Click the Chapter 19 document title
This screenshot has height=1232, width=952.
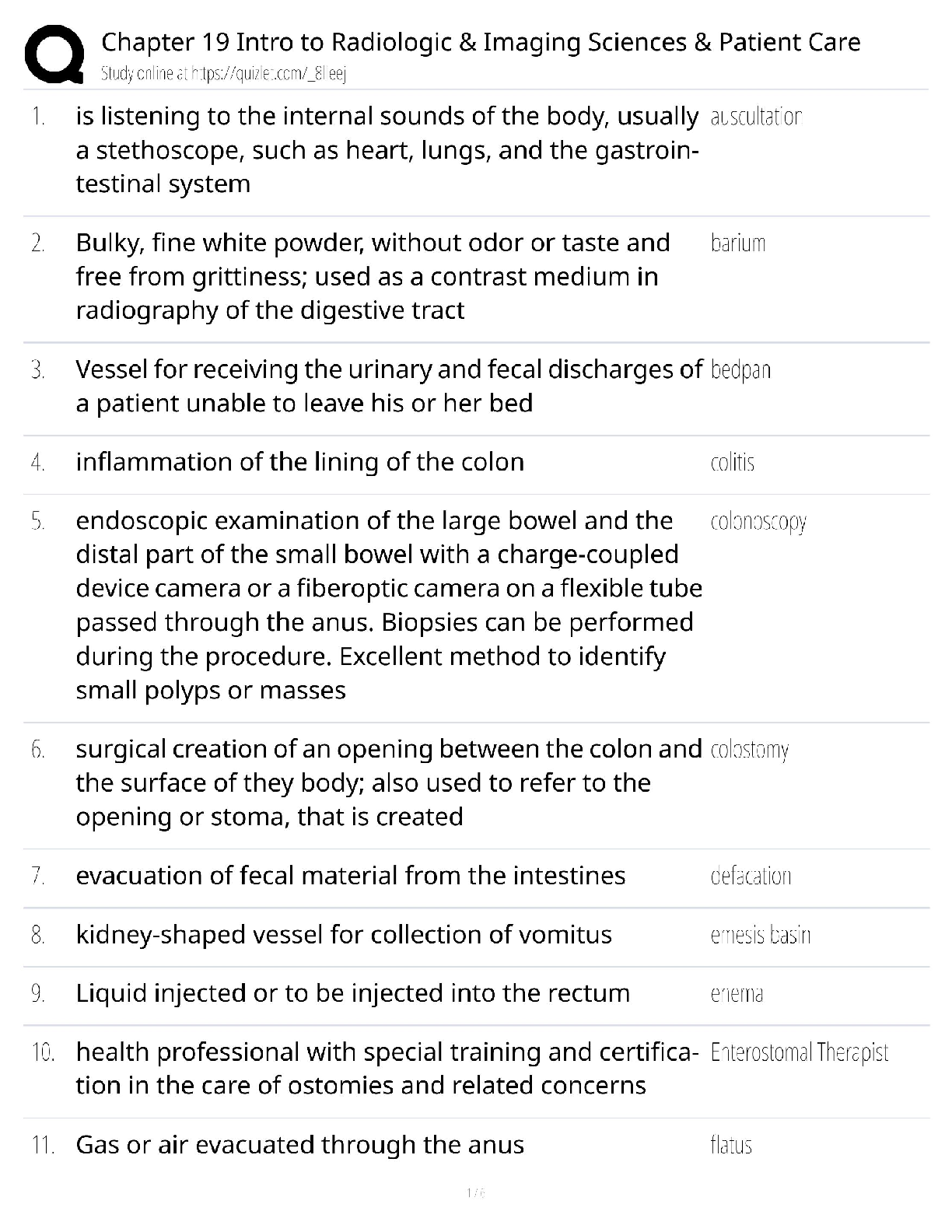pyautogui.click(x=481, y=42)
